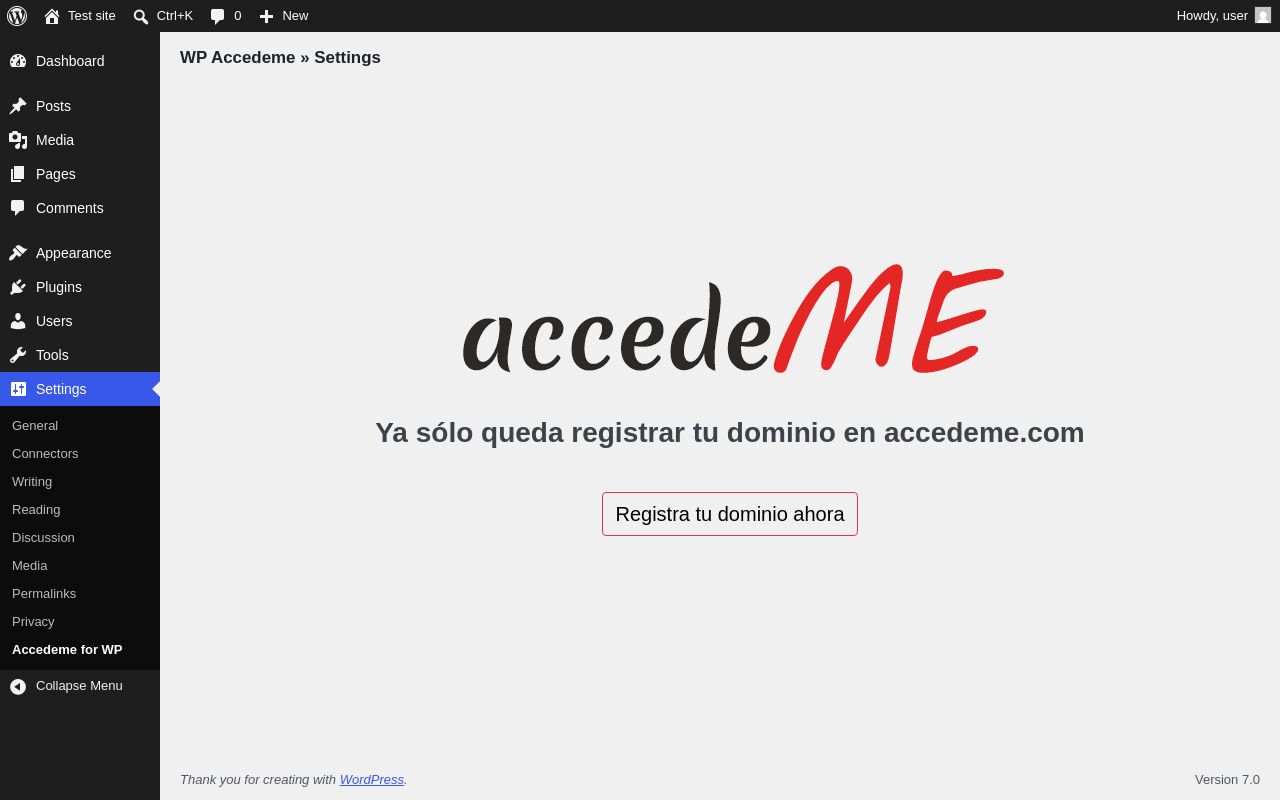Click the comments bubble icon in admin bar

pyautogui.click(x=218, y=16)
